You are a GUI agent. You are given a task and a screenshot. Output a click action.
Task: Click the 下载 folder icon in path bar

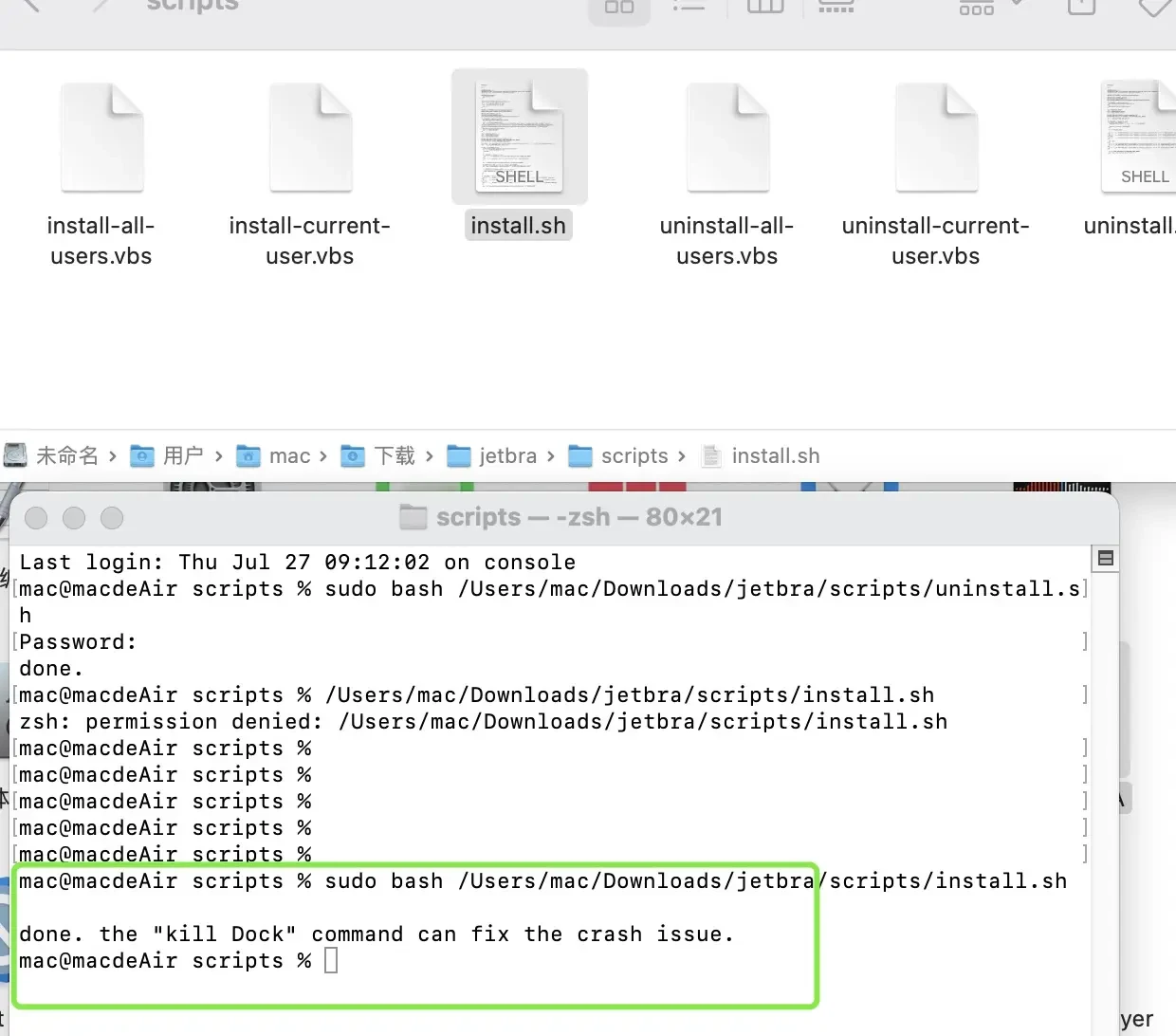(x=353, y=456)
